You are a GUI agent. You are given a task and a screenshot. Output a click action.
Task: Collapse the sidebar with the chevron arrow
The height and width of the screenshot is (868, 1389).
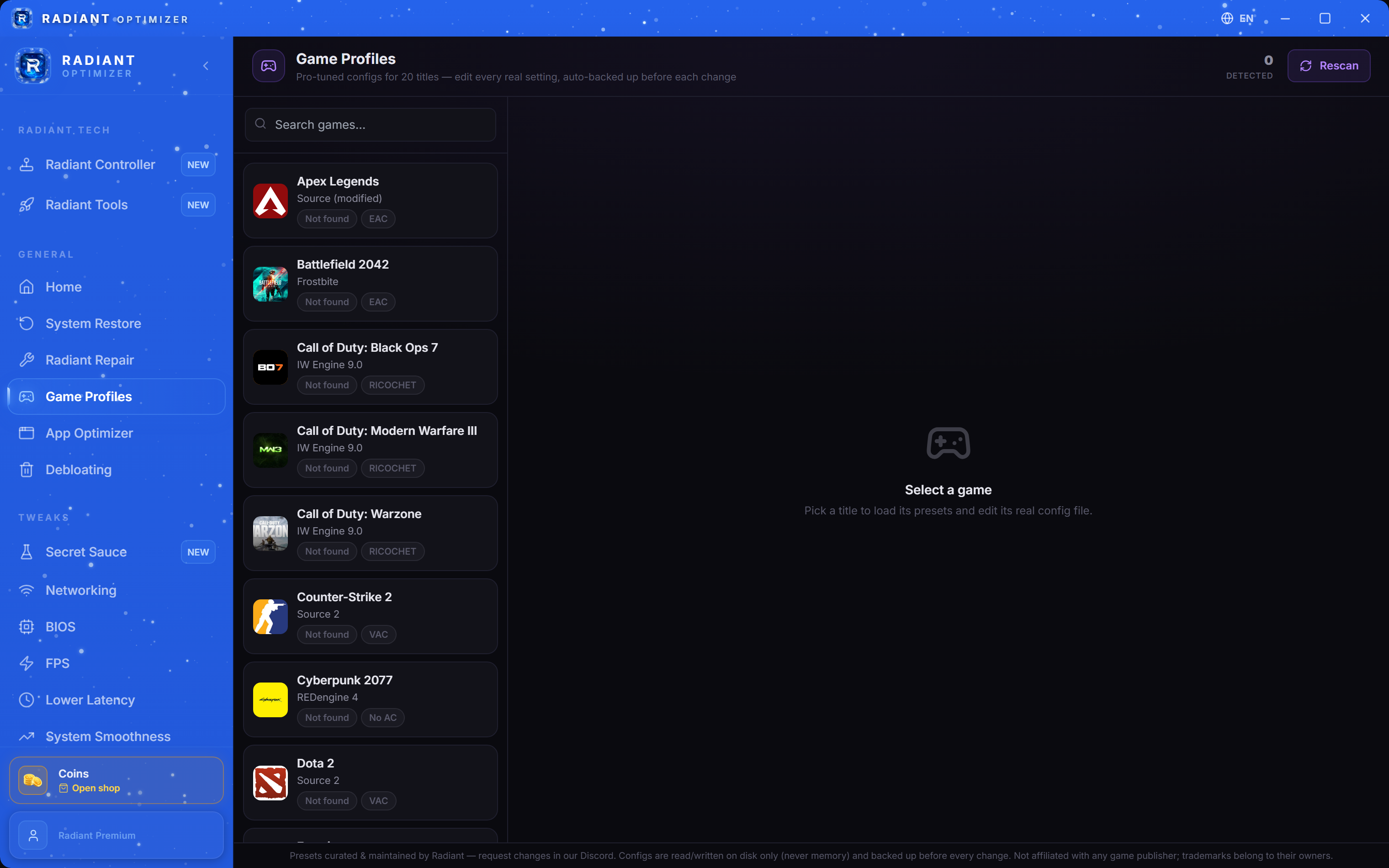[206, 66]
